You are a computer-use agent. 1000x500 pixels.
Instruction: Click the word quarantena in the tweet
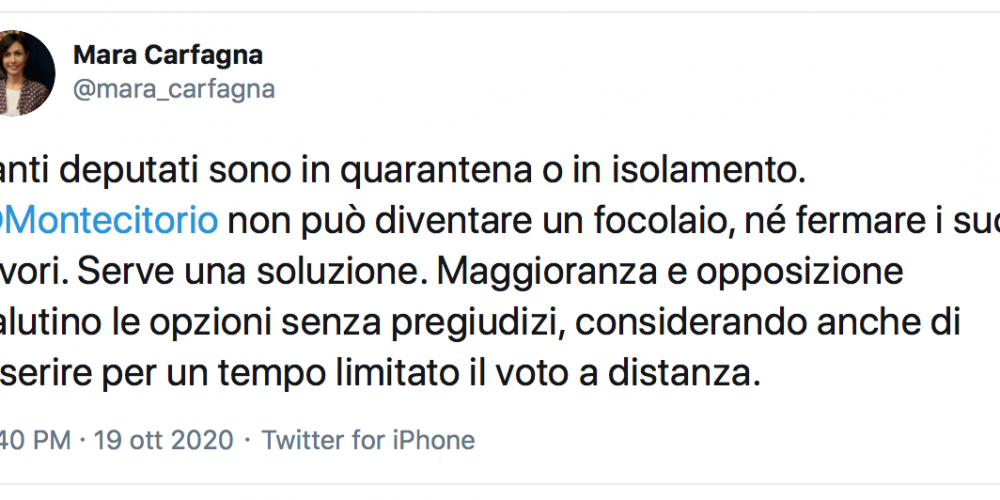click(436, 172)
